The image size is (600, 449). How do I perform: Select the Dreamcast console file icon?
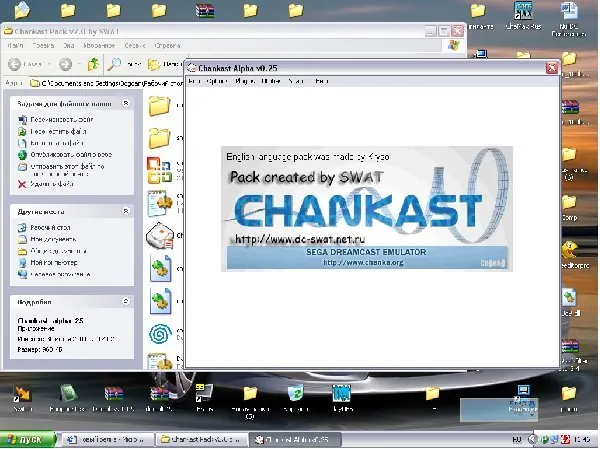[x=160, y=235]
